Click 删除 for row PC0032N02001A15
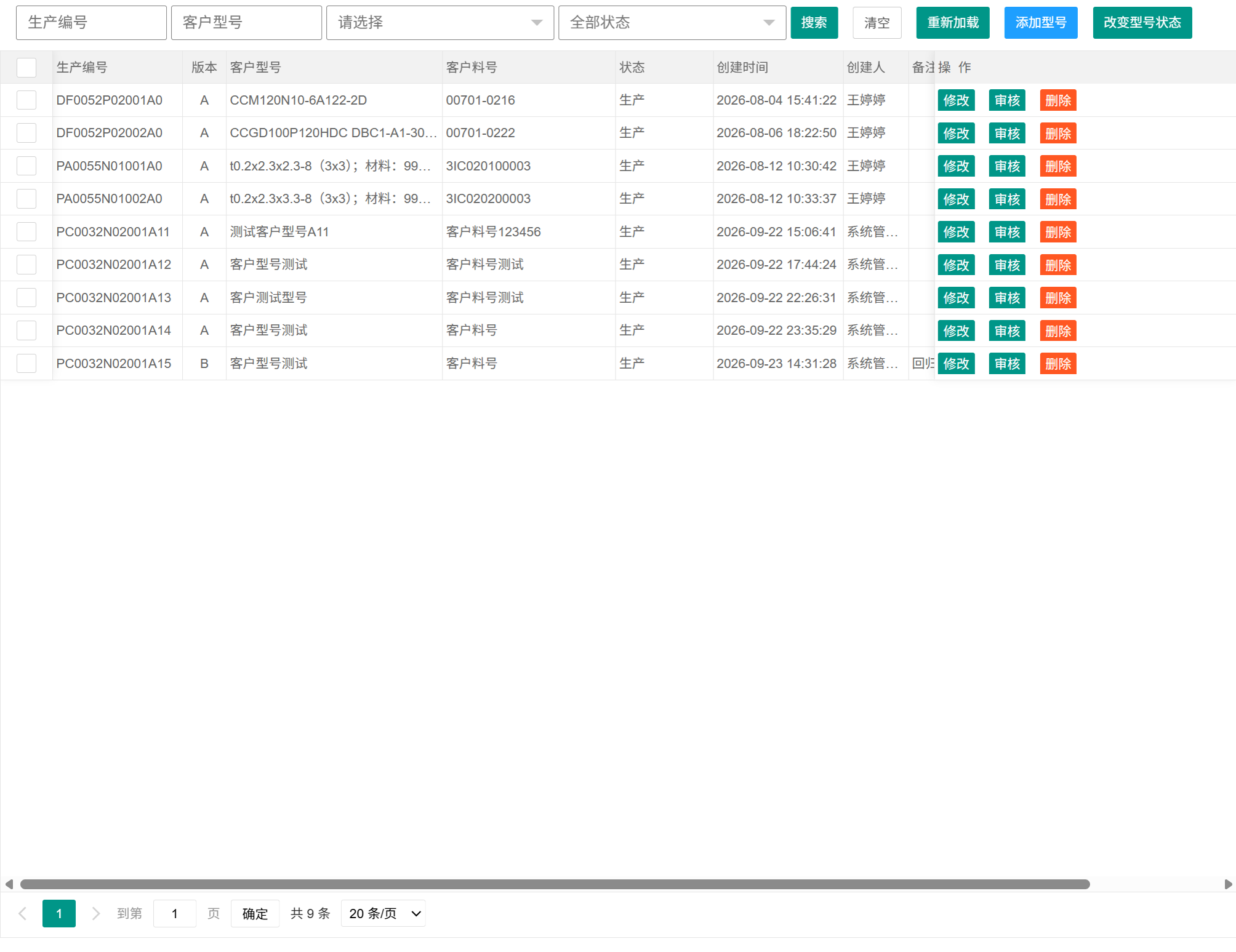Screen dimensions: 1236x952 [1058, 364]
